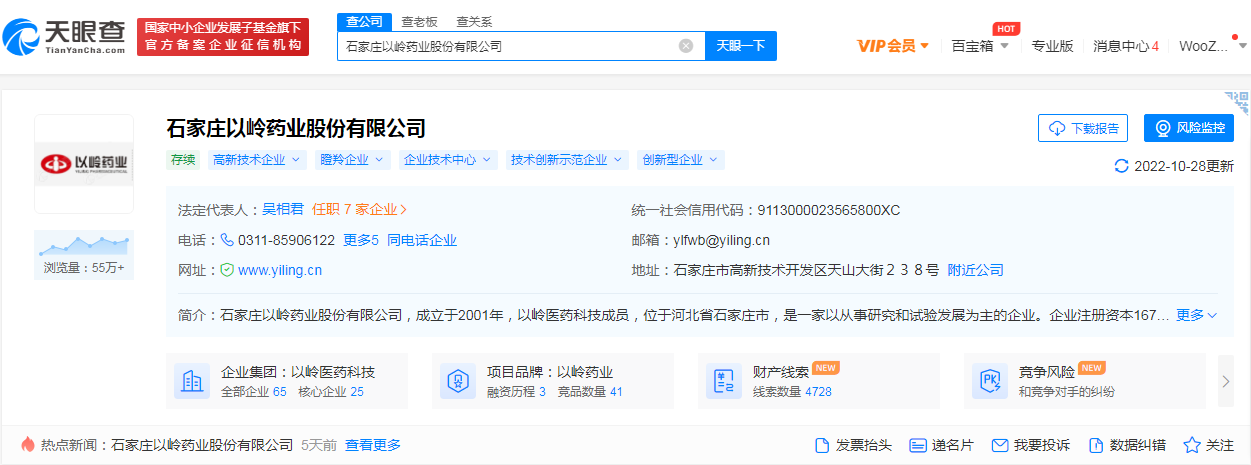Click the 项目品牌 card icon
Viewport: 1251px width, 465px height.
pyautogui.click(x=458, y=381)
